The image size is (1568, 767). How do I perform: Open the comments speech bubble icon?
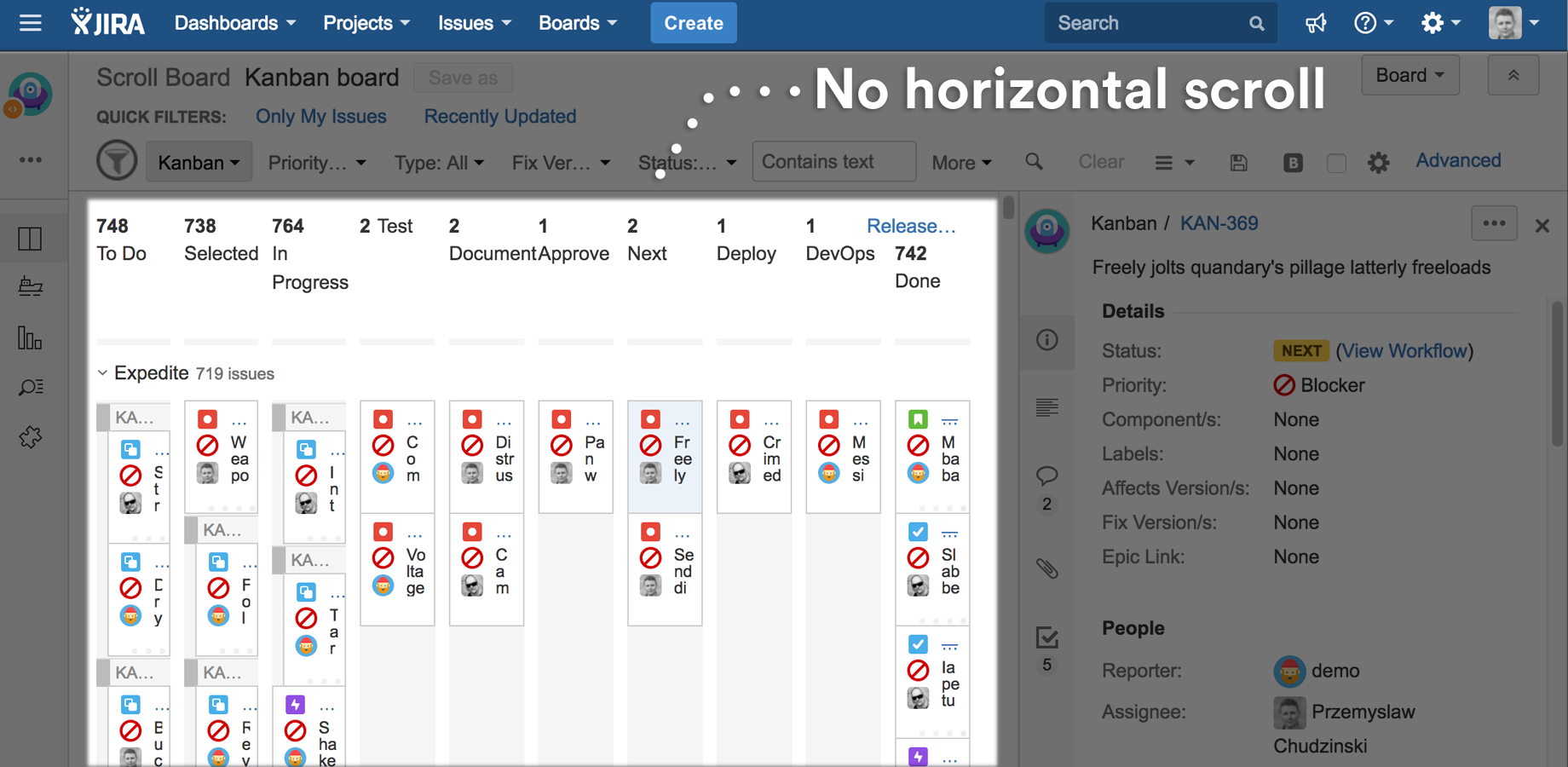coord(1047,476)
